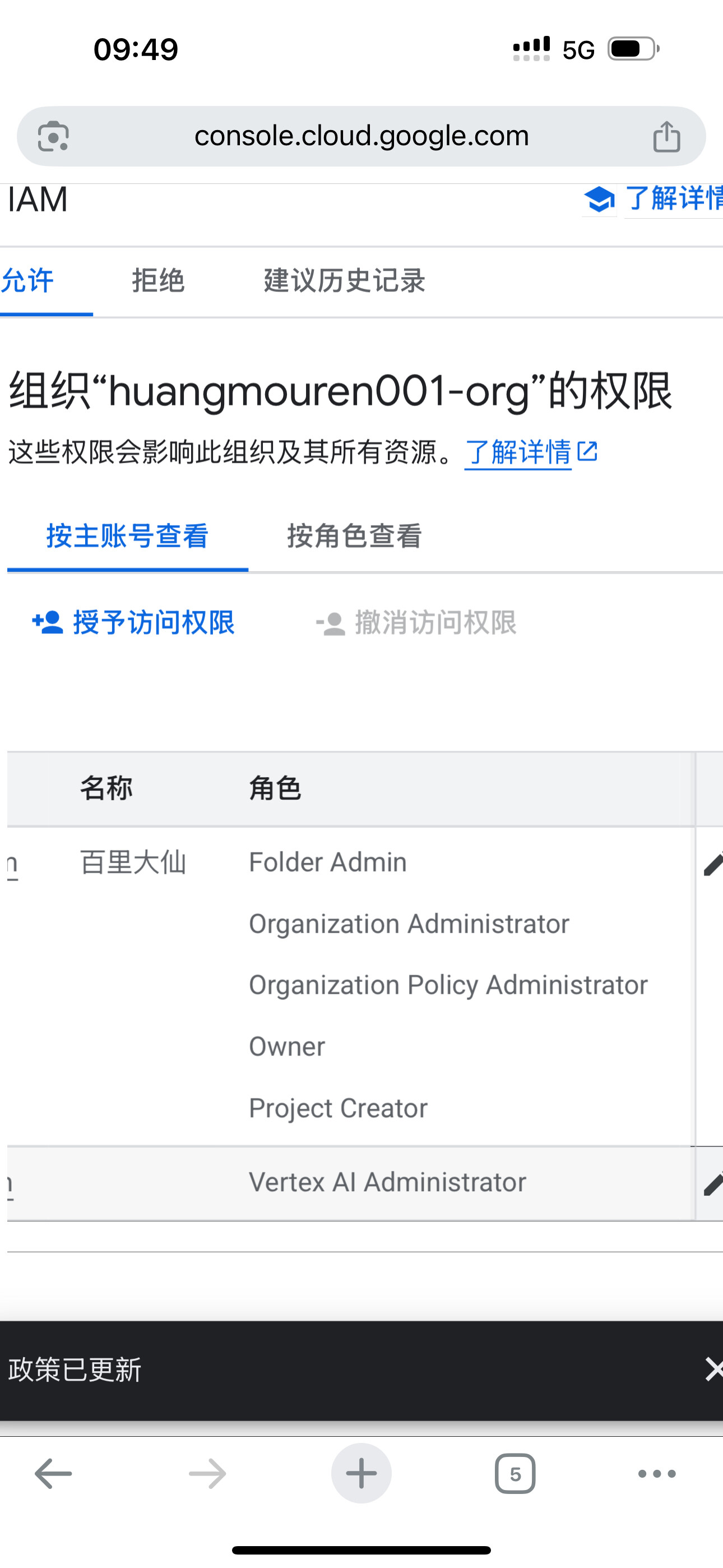Open the 建议历史记录 tab

point(344,280)
